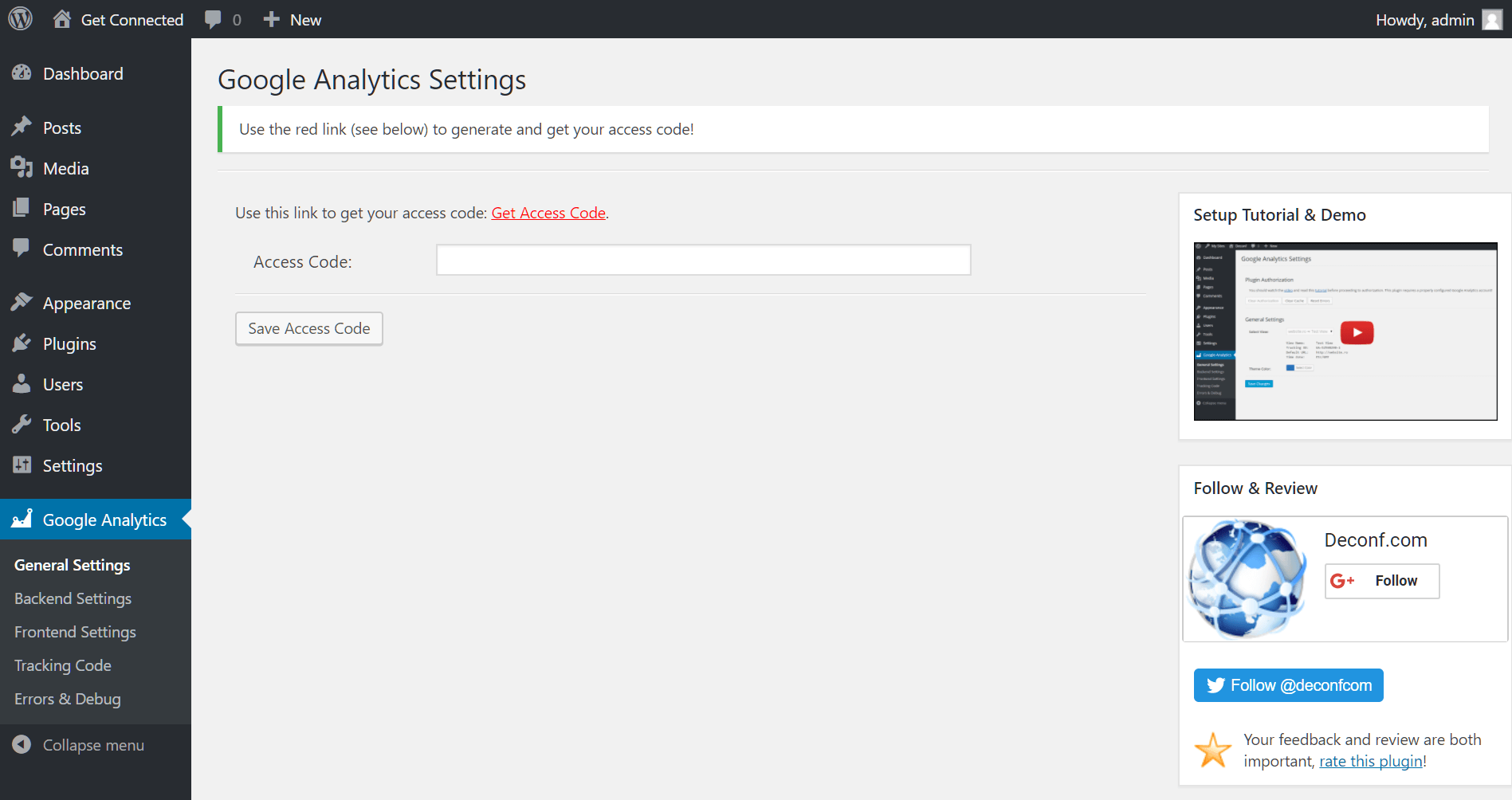Click the admin avatar icon

point(1492,20)
